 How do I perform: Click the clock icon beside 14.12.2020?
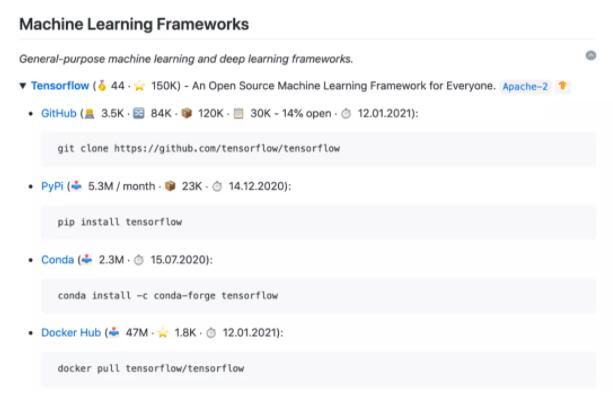[217, 186]
